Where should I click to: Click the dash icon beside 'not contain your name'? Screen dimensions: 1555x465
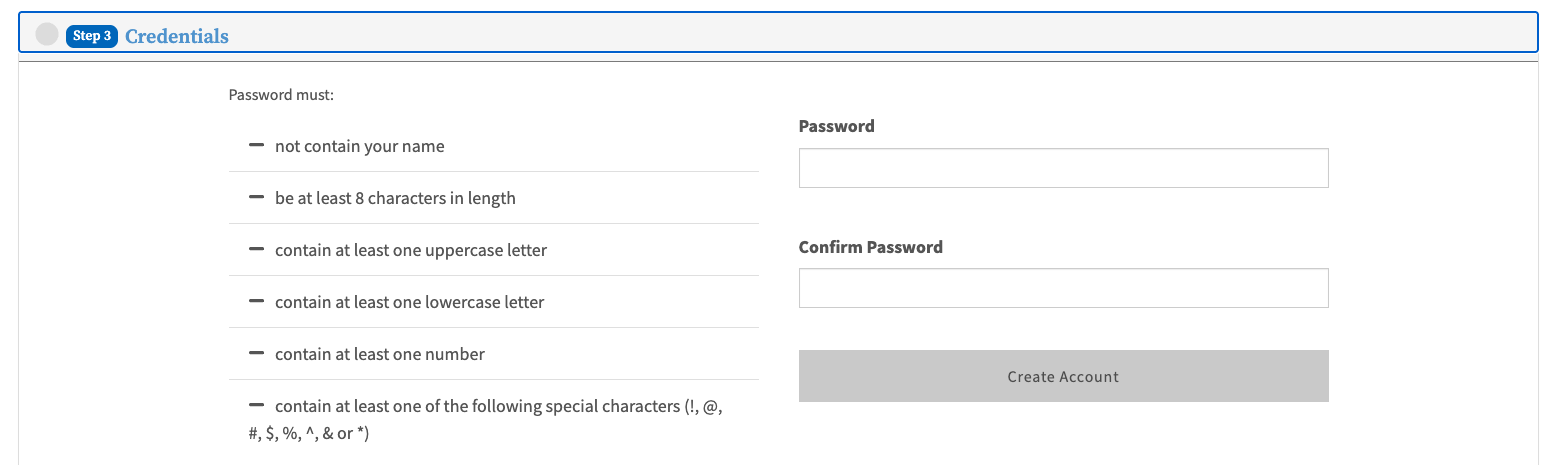(x=256, y=146)
